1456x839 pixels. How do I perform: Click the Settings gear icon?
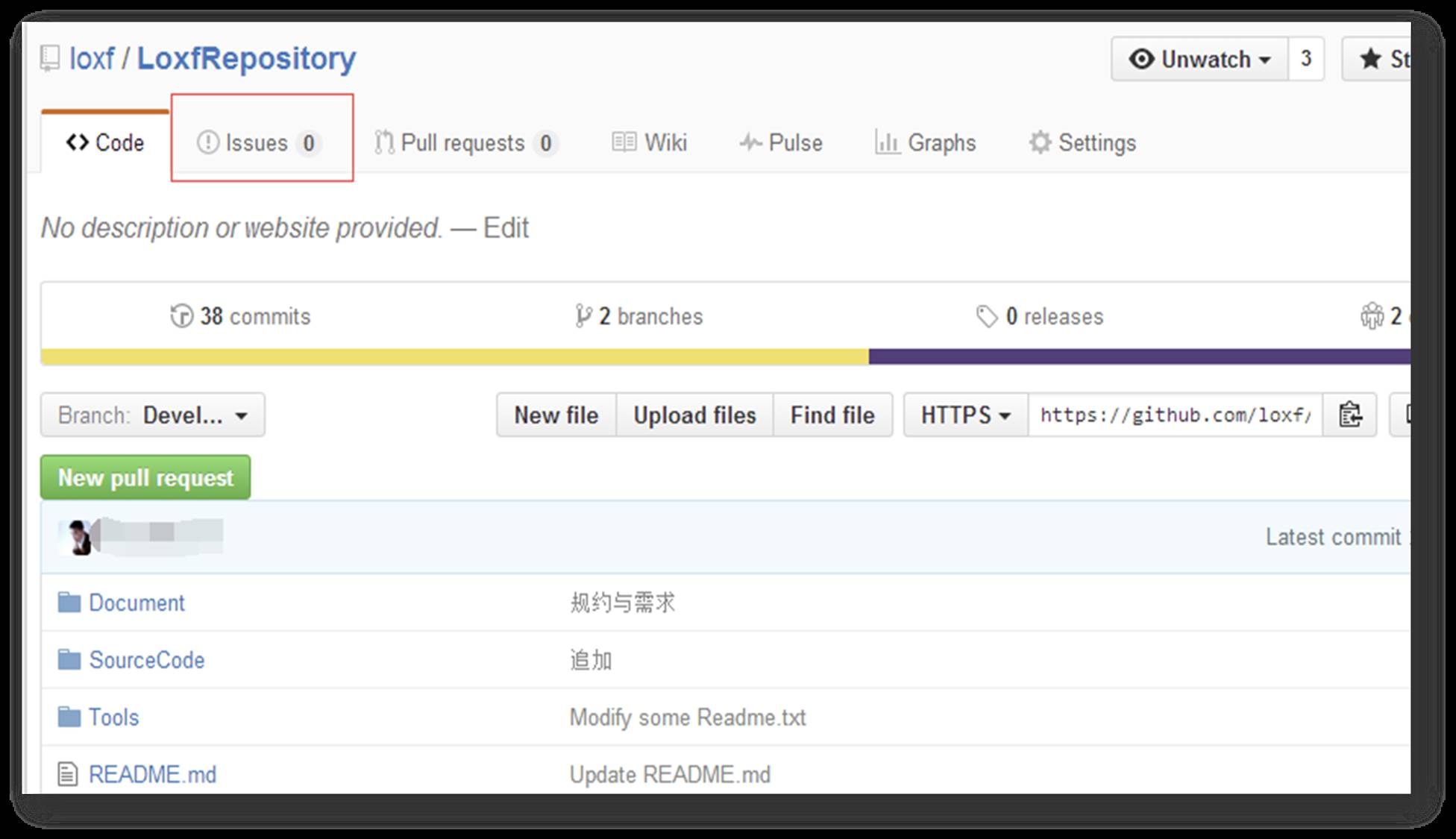pos(1040,142)
